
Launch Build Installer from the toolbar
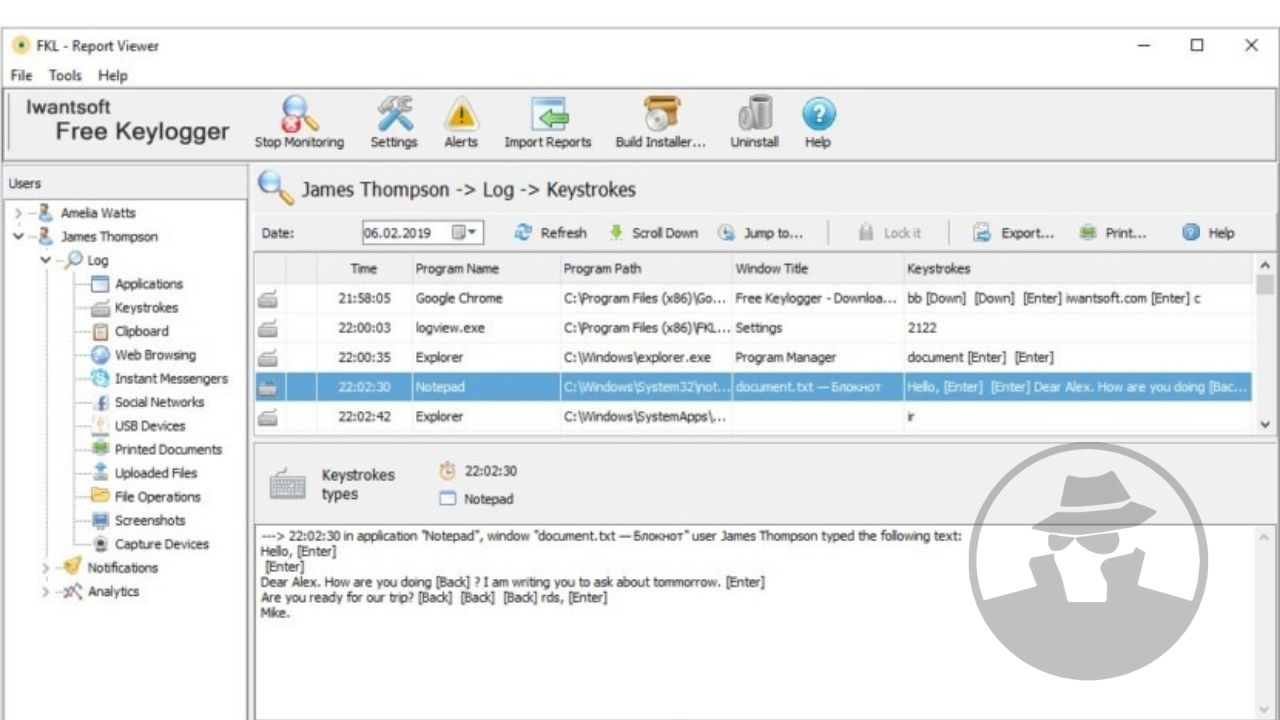pos(660,122)
